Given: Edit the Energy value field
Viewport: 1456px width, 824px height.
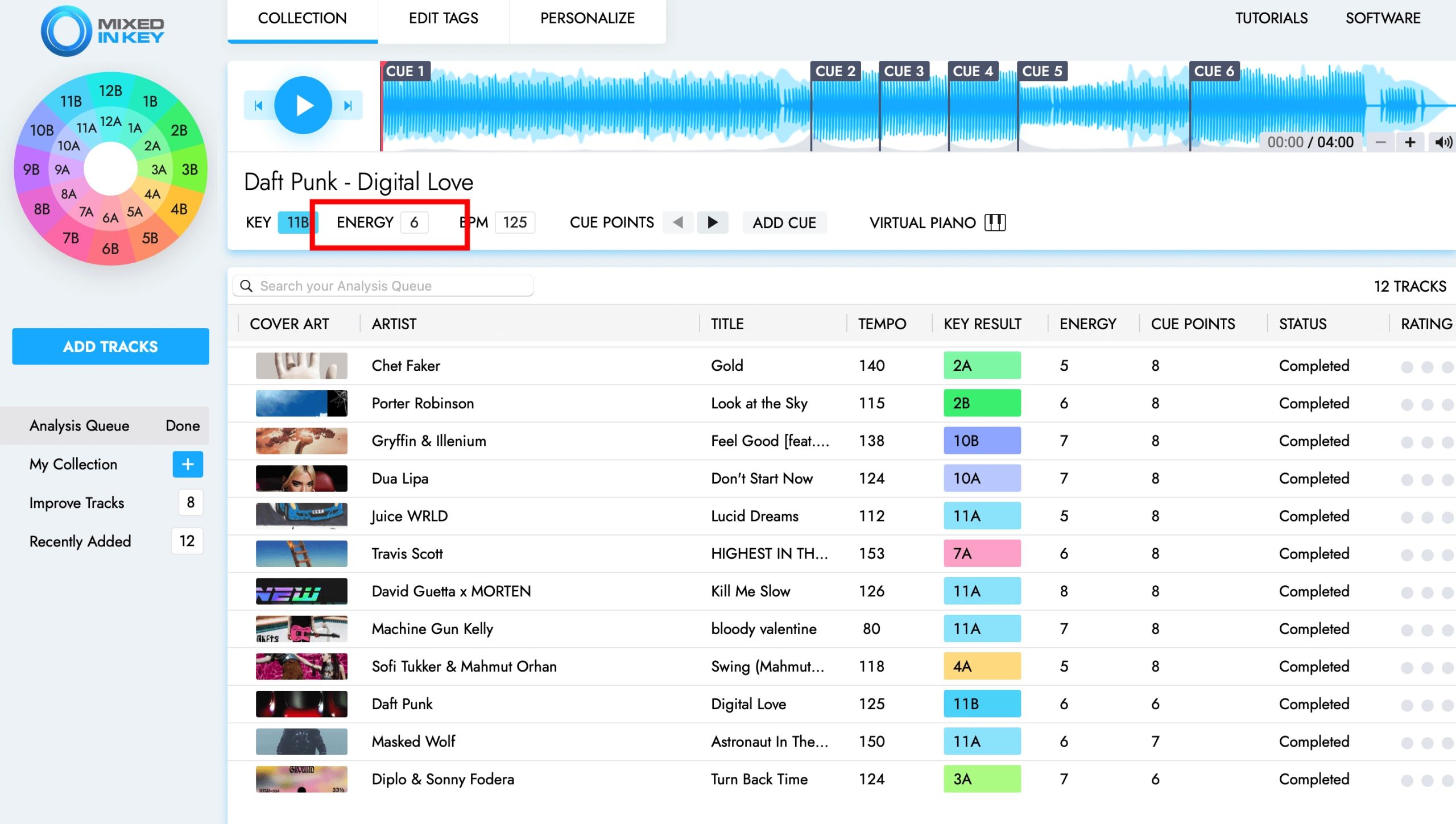Looking at the screenshot, I should [415, 222].
